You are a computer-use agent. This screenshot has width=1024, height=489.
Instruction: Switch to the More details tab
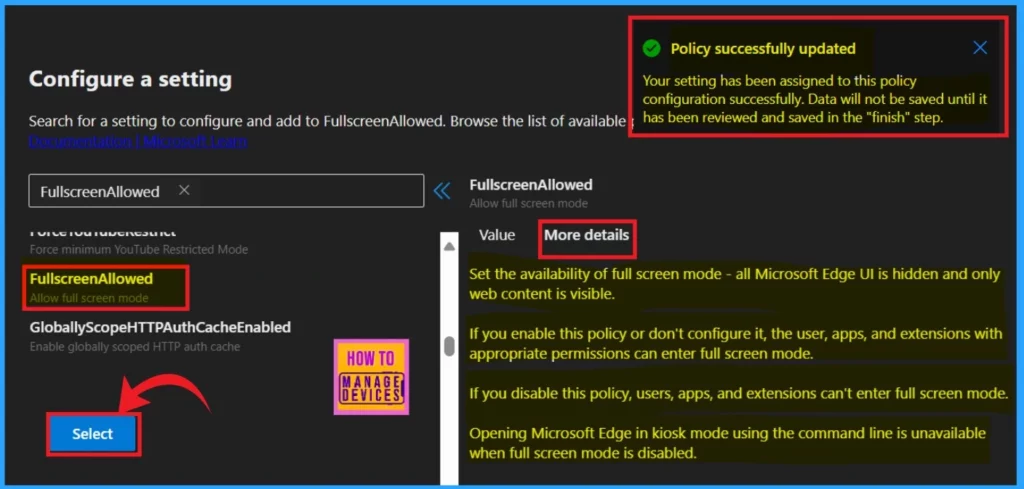(586, 235)
